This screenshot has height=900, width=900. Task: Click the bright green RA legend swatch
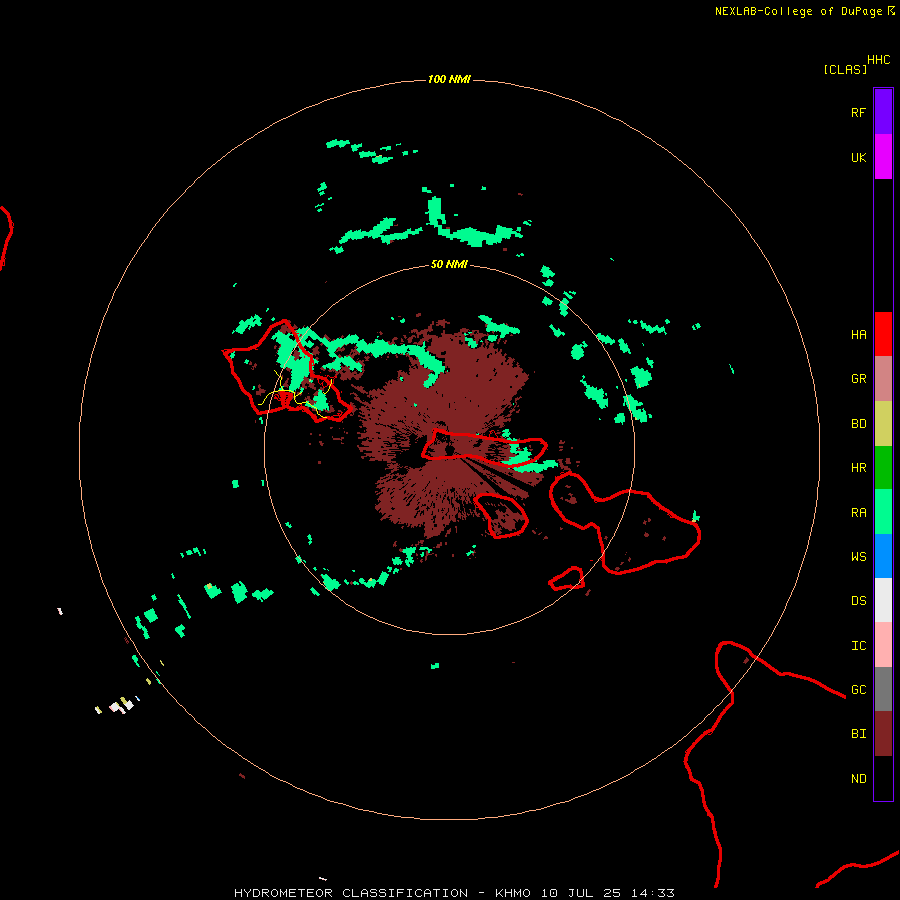pos(883,512)
